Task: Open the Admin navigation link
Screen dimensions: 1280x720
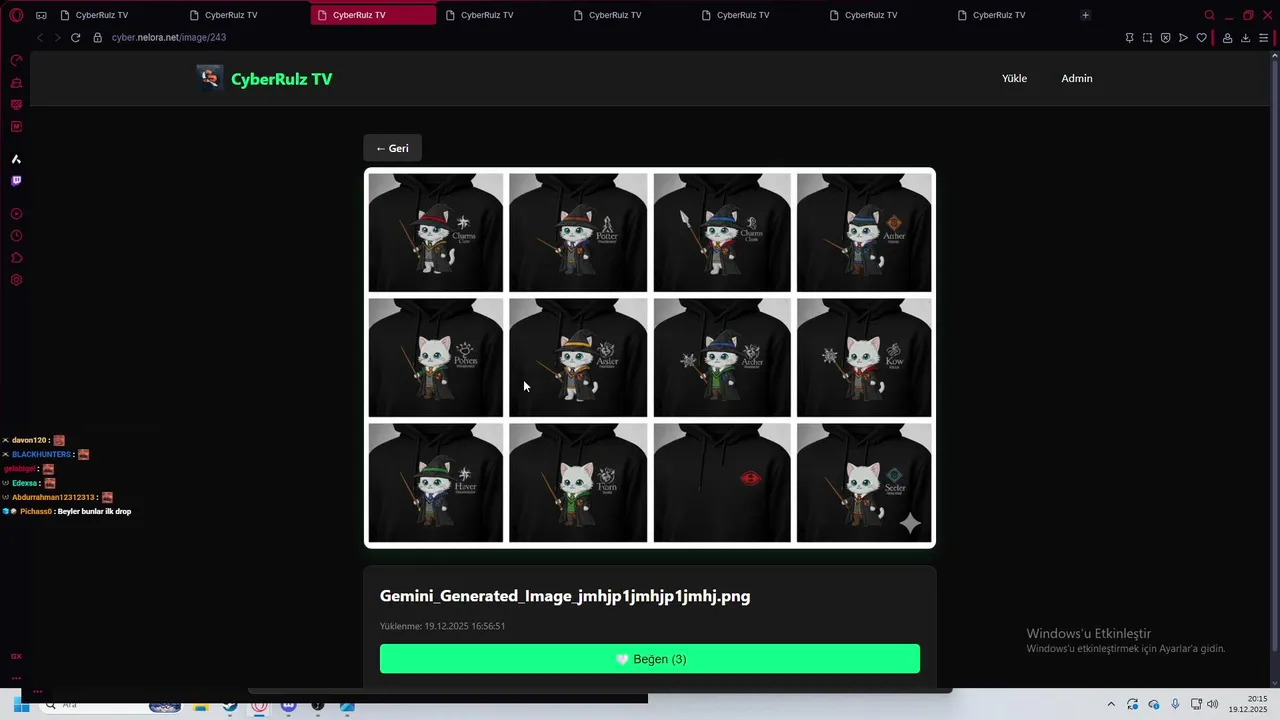Action: coord(1077,78)
